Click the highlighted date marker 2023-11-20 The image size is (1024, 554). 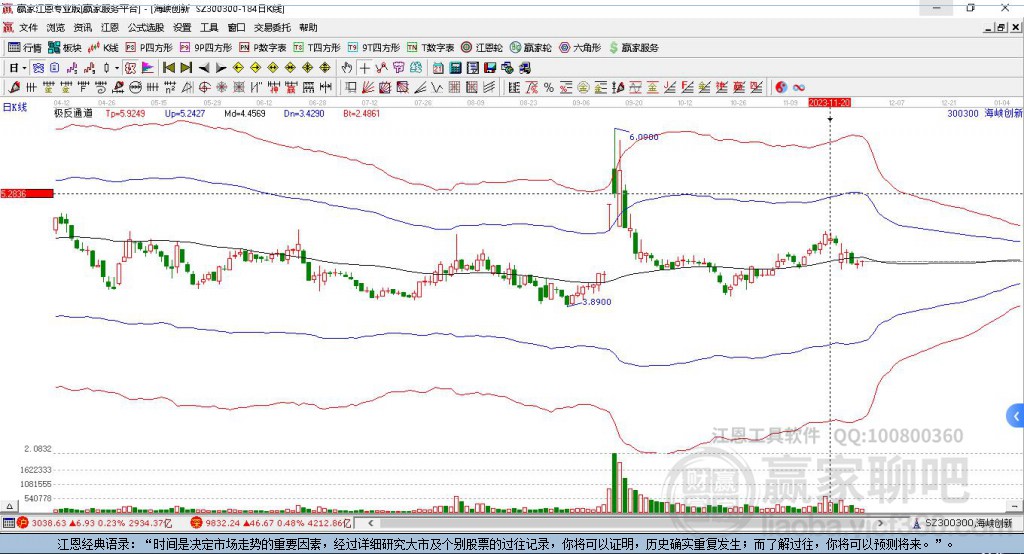[x=829, y=103]
